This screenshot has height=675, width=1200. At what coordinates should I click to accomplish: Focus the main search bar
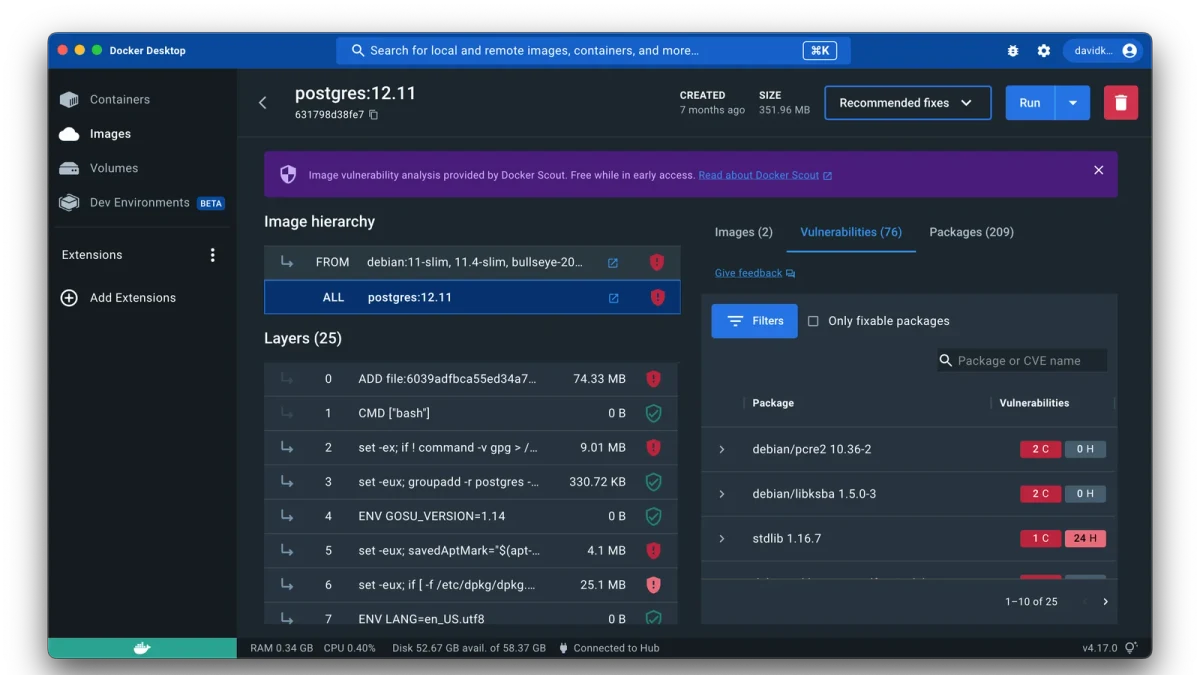[593, 50]
